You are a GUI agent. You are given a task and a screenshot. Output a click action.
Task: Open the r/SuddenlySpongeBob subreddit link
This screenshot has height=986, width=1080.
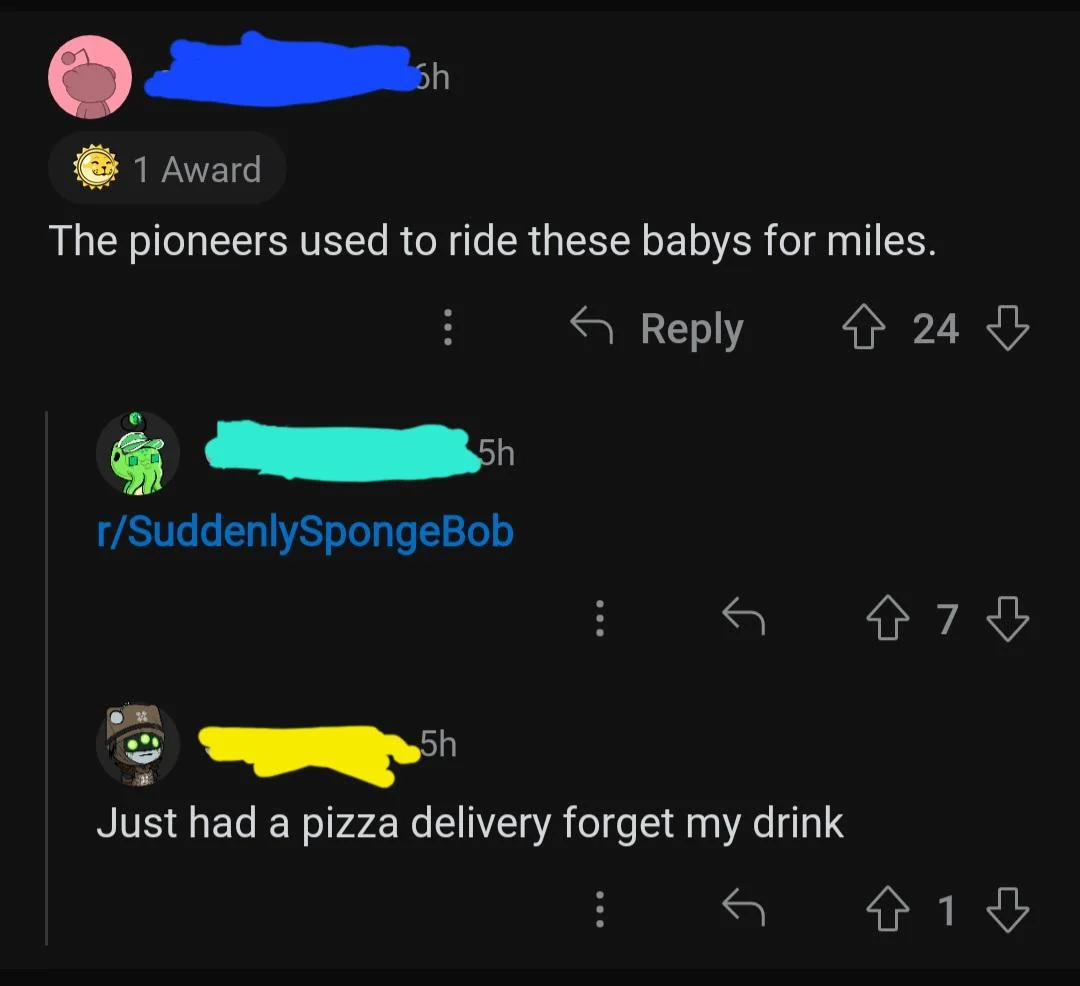(x=305, y=532)
